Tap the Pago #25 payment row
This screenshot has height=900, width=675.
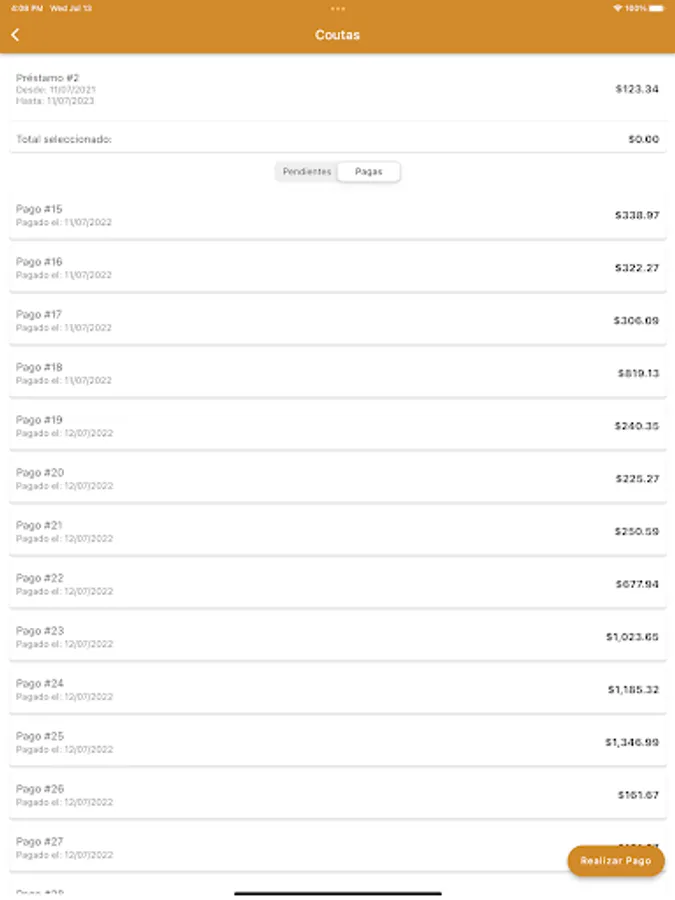[337, 742]
